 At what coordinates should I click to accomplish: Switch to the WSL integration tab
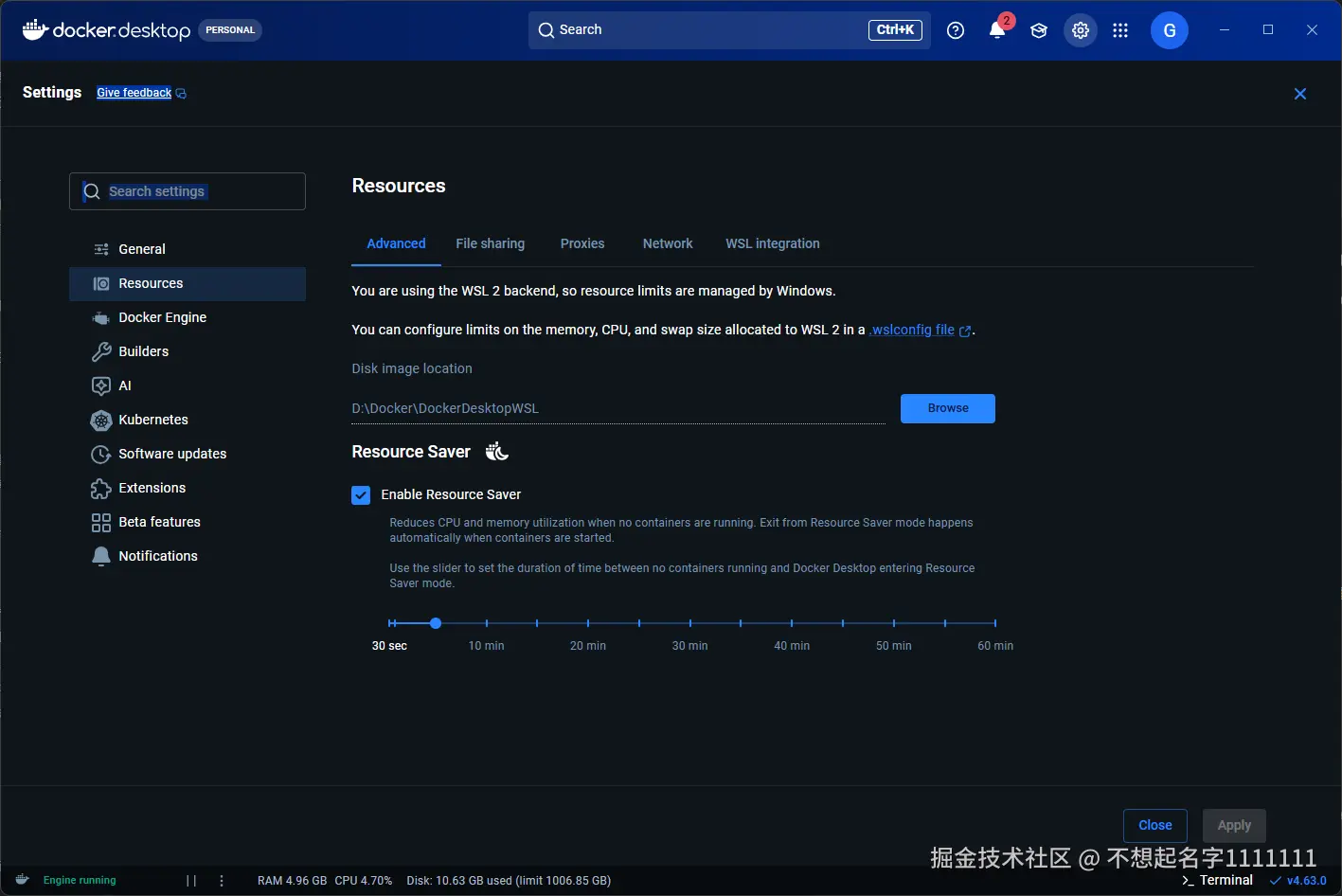[x=773, y=243]
